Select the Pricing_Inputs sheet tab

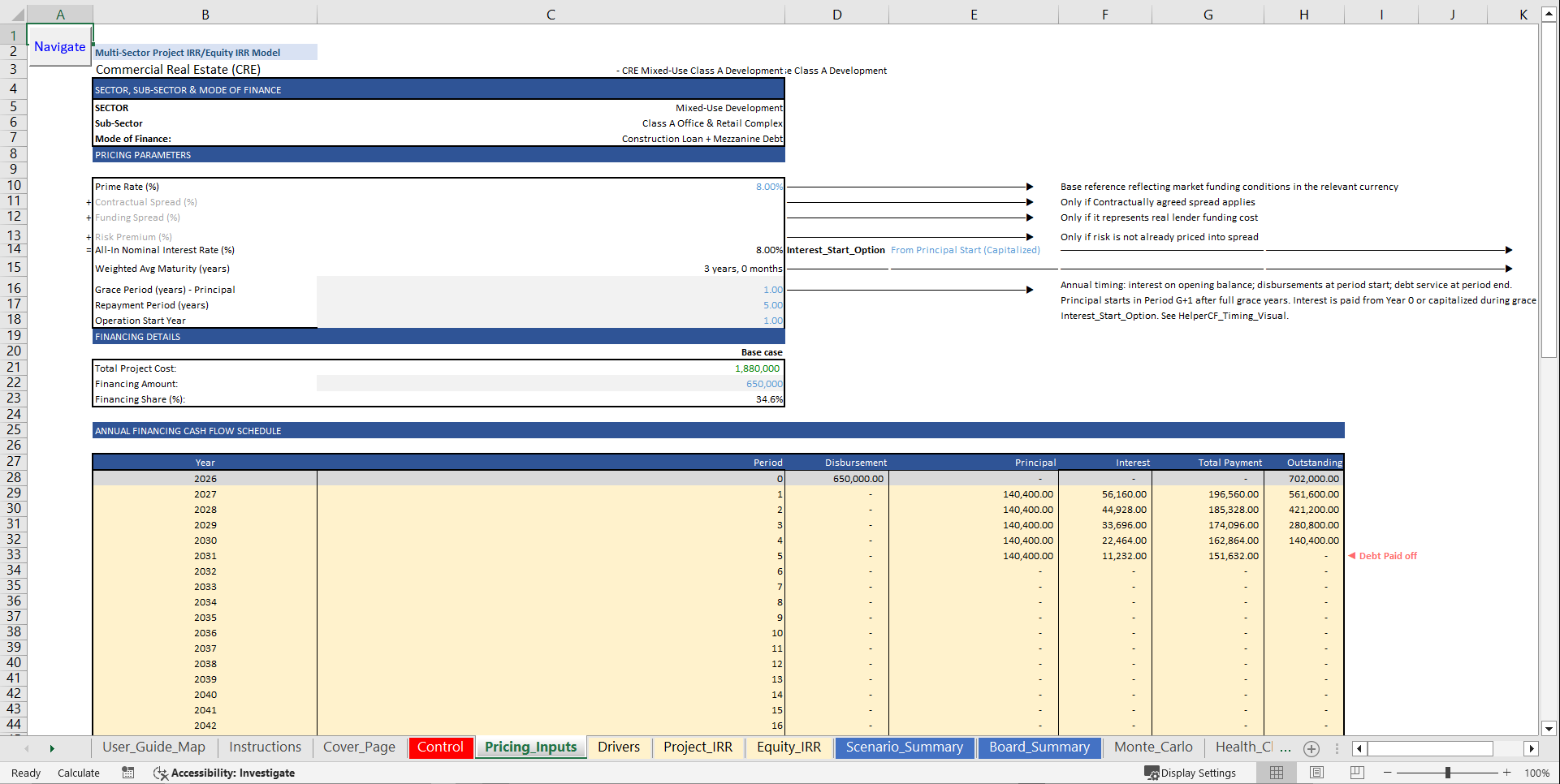point(530,747)
